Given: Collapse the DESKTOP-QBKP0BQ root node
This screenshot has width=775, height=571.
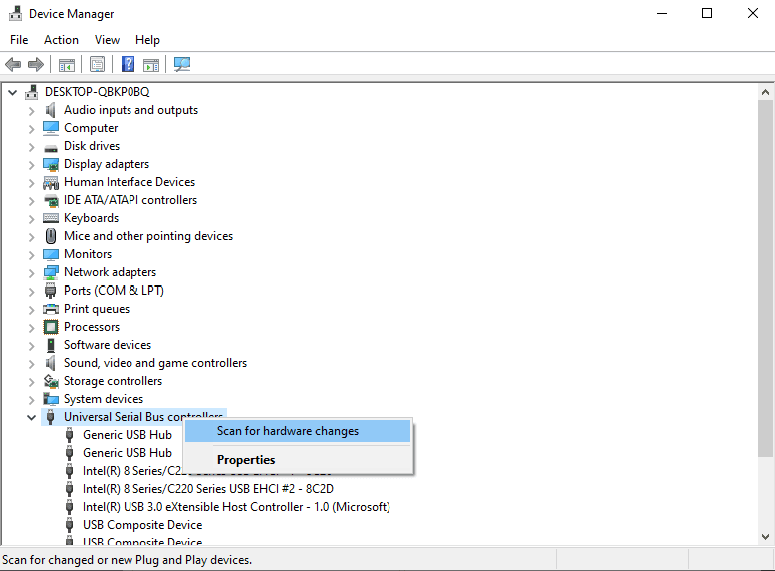Looking at the screenshot, I should click(13, 92).
